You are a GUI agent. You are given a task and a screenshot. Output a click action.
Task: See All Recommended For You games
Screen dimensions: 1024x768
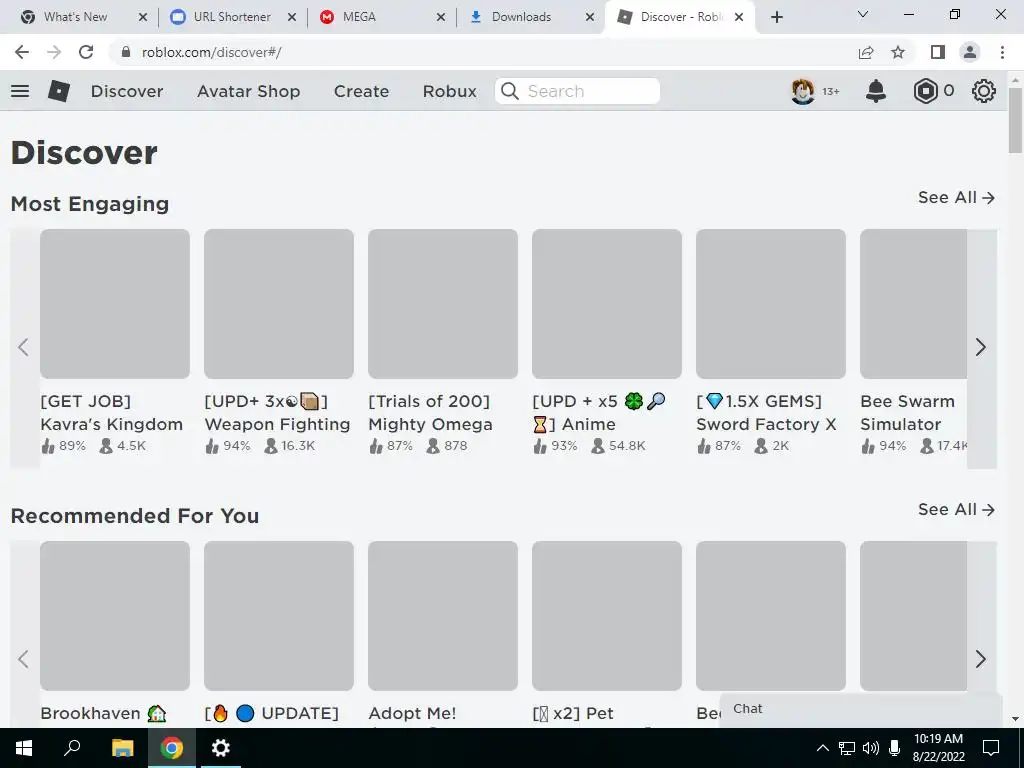click(956, 509)
